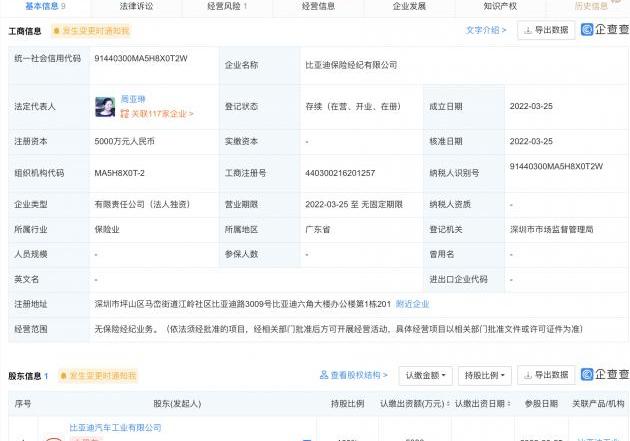Expand the 认缴金额 dropdown
The height and width of the screenshot is (441, 630).
(x=425, y=376)
